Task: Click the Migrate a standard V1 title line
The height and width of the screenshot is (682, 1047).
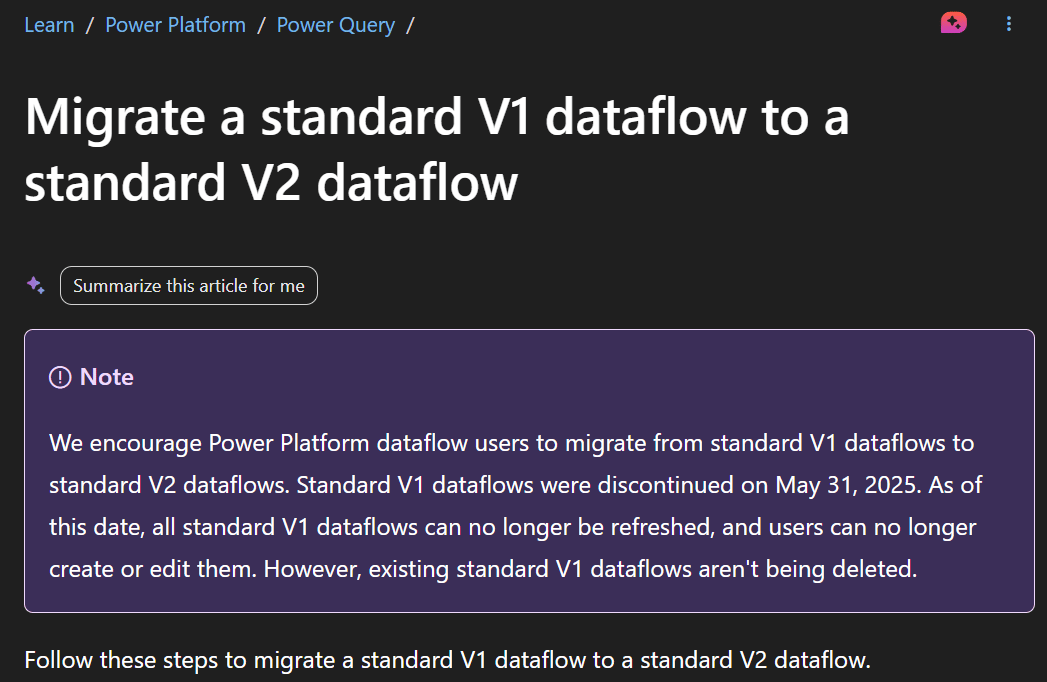Action: click(x=437, y=117)
